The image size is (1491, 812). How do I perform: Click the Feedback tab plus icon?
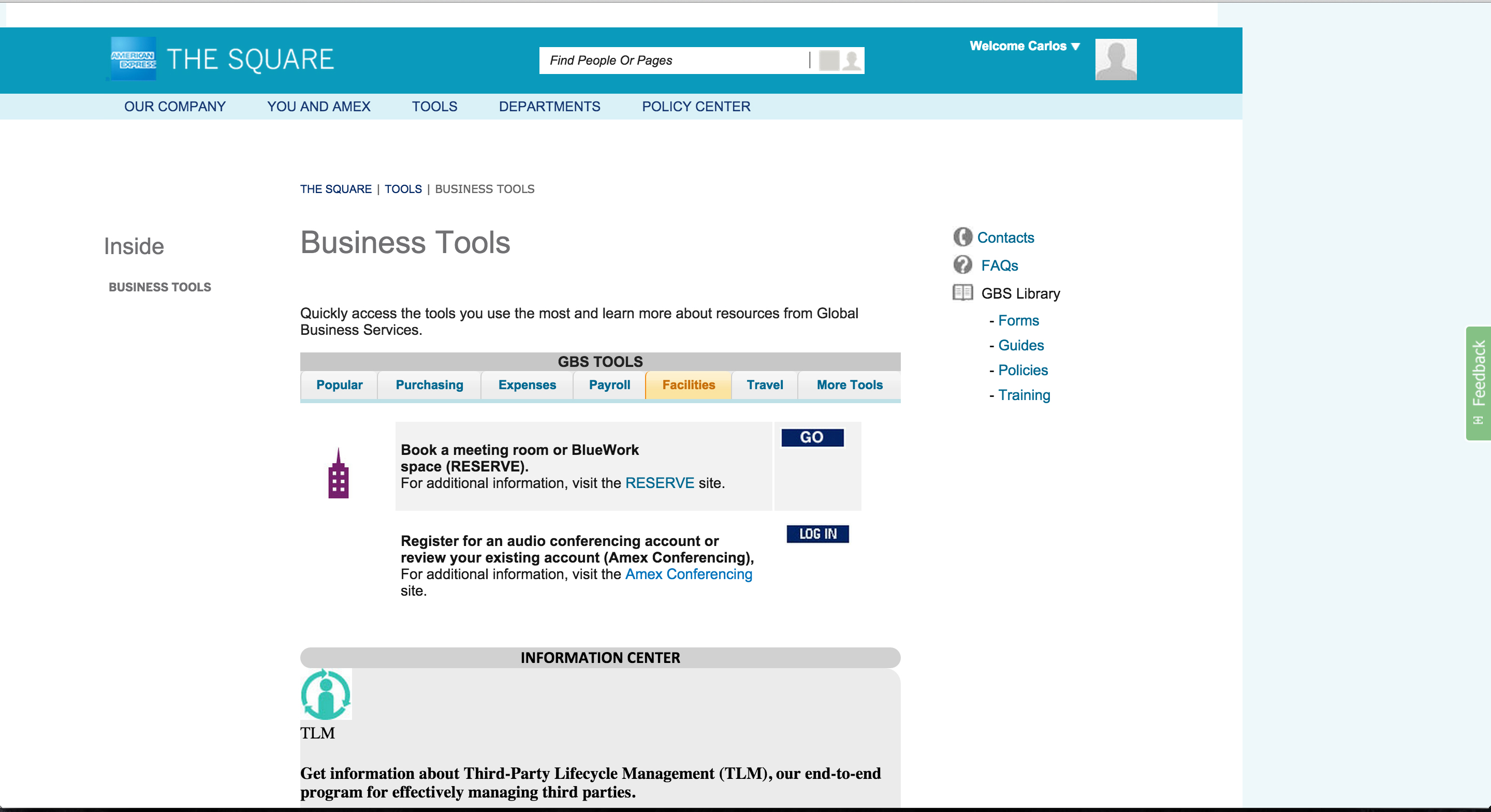[x=1478, y=420]
